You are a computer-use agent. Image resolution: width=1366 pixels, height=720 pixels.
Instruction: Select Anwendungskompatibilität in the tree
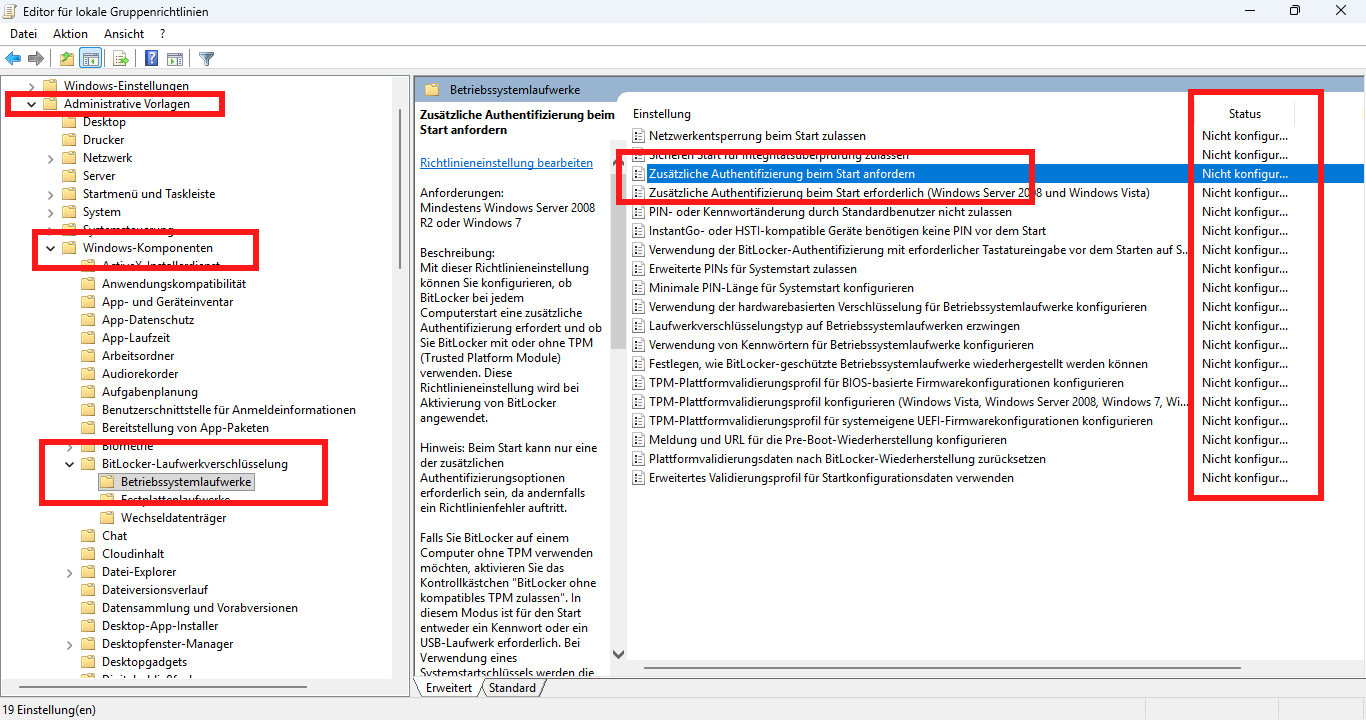(174, 284)
